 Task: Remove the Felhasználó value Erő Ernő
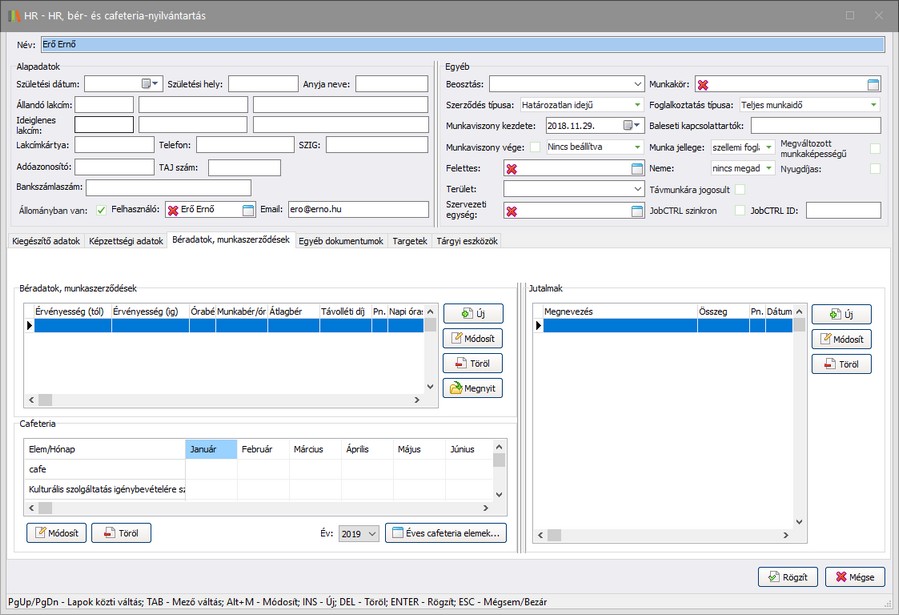(172, 210)
